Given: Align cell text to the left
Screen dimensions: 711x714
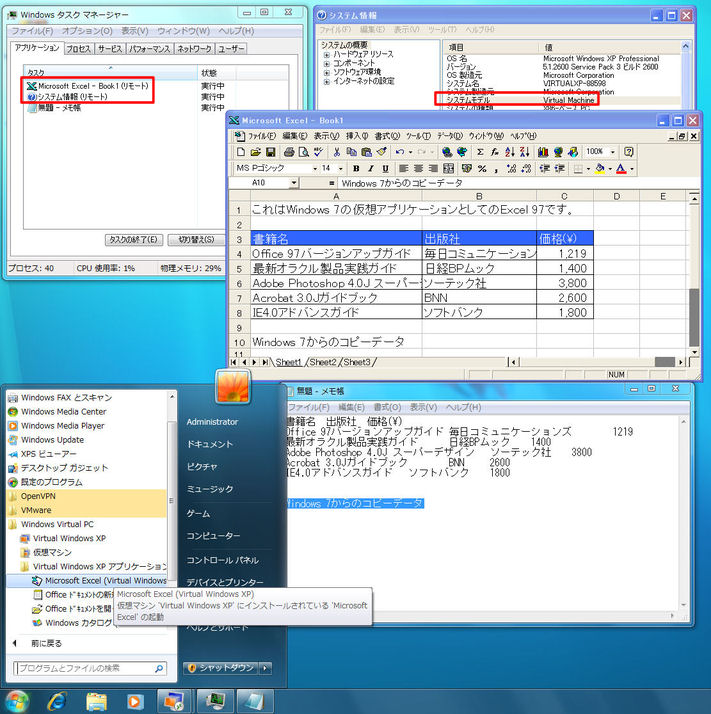Looking at the screenshot, I should coord(403,168).
